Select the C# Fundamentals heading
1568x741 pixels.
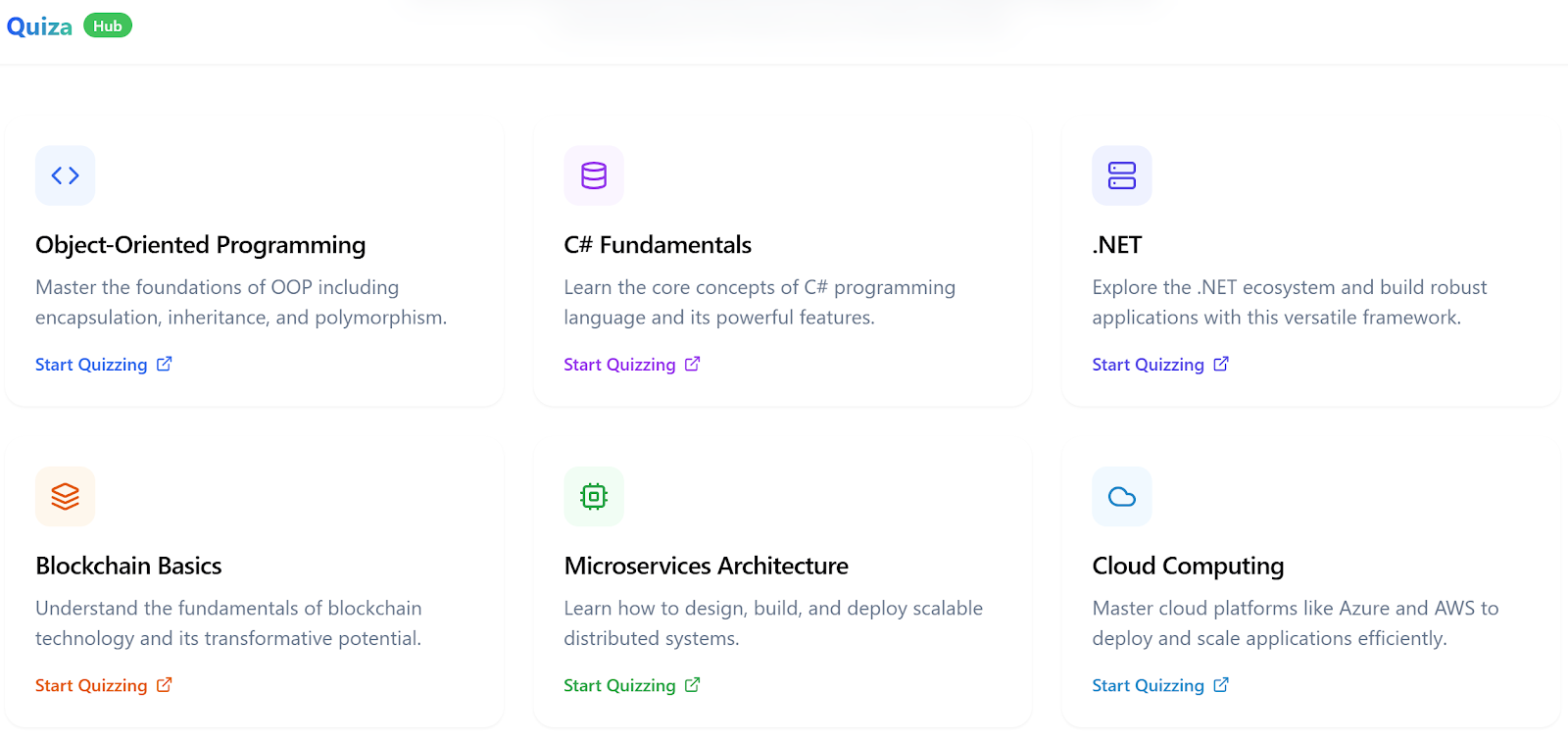658,245
